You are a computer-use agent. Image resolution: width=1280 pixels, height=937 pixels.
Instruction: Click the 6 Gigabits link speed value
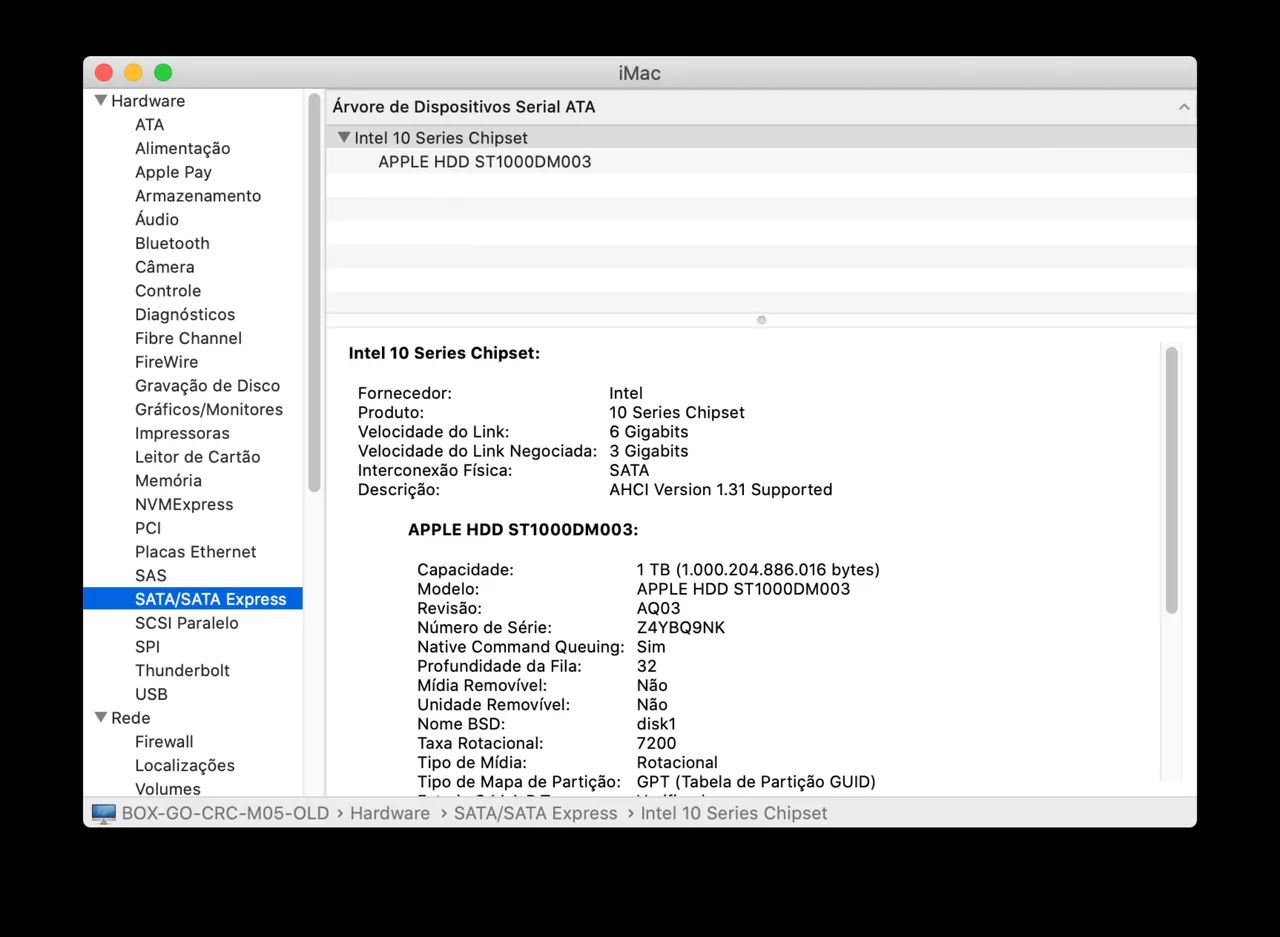coord(649,432)
